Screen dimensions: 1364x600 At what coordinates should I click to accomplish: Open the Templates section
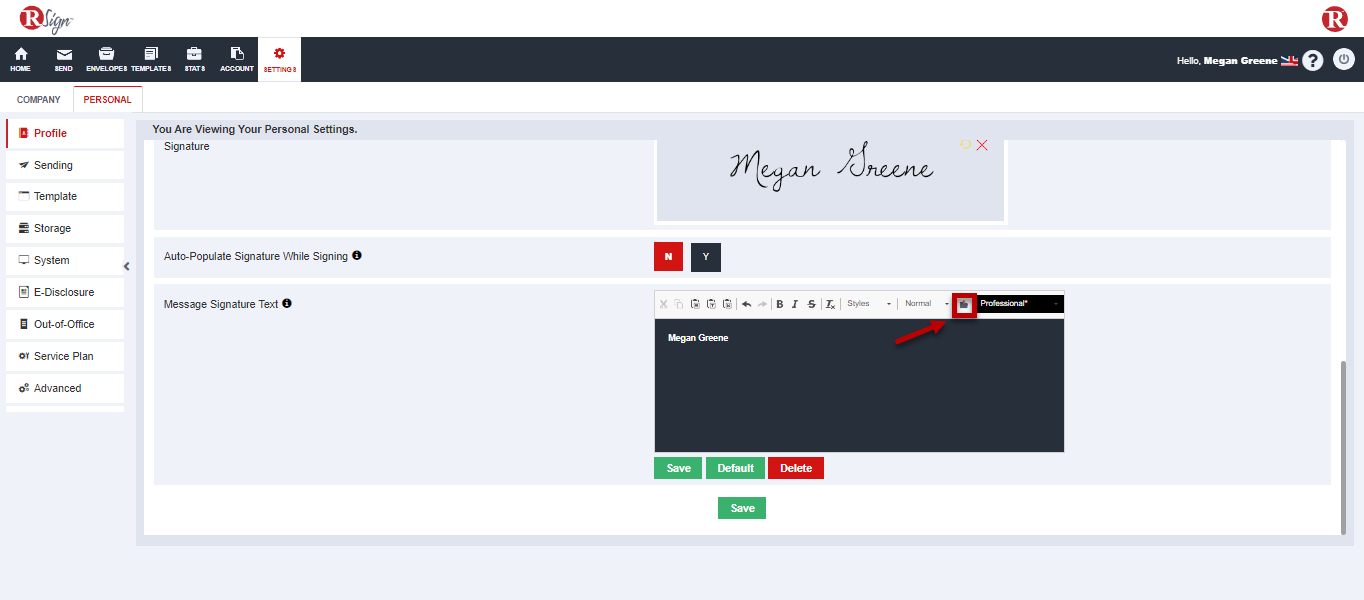click(x=151, y=59)
